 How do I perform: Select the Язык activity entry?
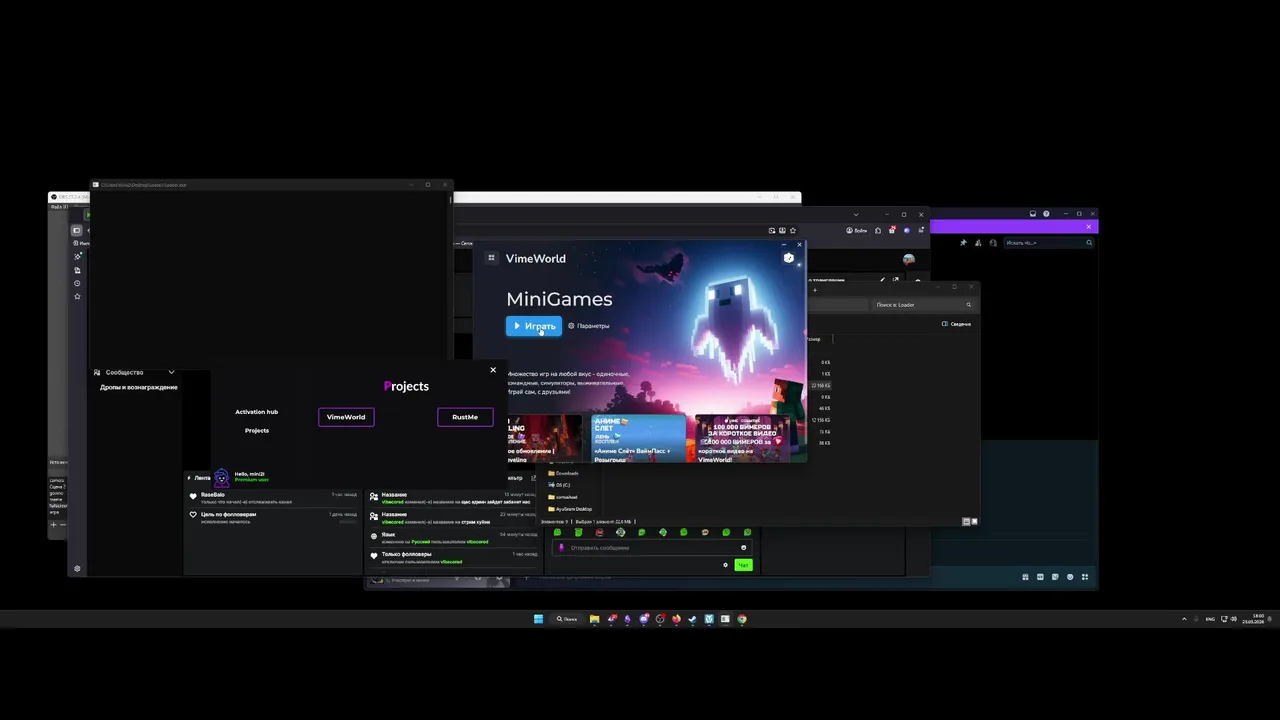tap(452, 538)
